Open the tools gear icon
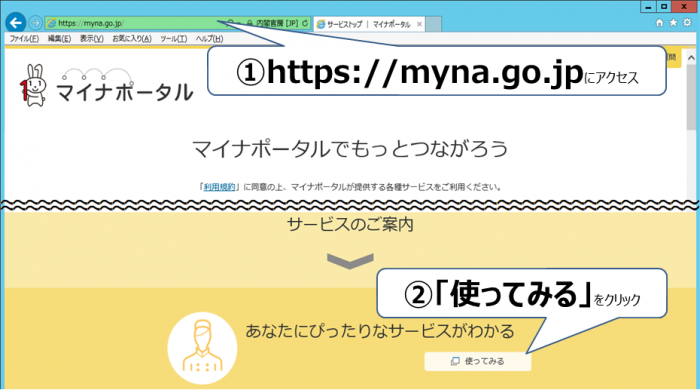700x390 pixels. click(688, 22)
